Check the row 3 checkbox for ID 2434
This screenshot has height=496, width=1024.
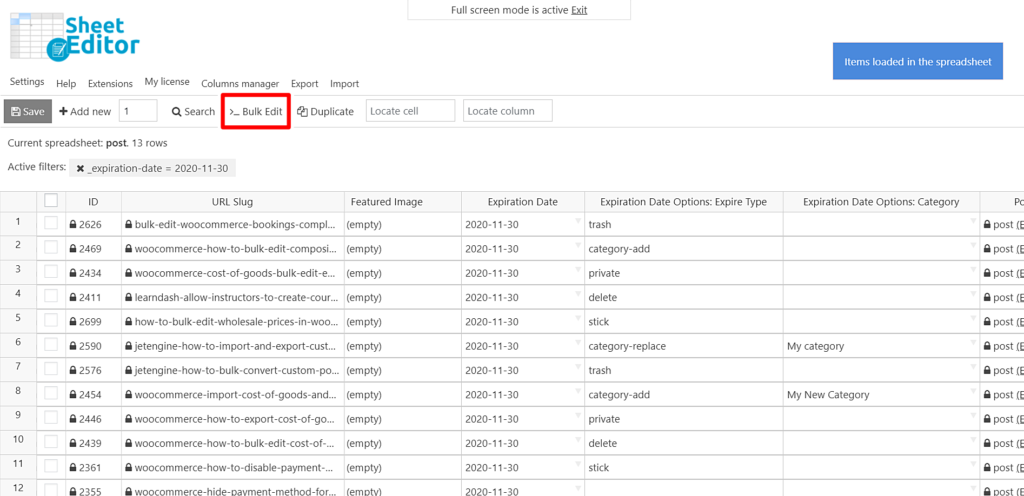coord(51,271)
